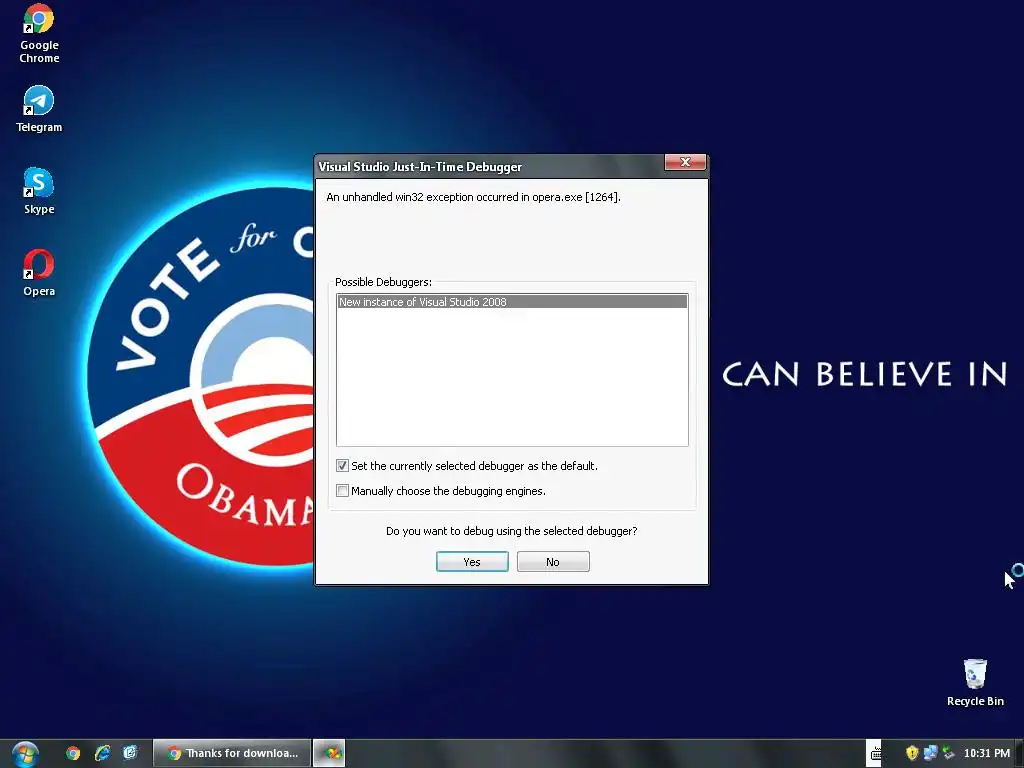The image size is (1024, 768).
Task: Open Skype desktop shortcut
Action: point(39,191)
